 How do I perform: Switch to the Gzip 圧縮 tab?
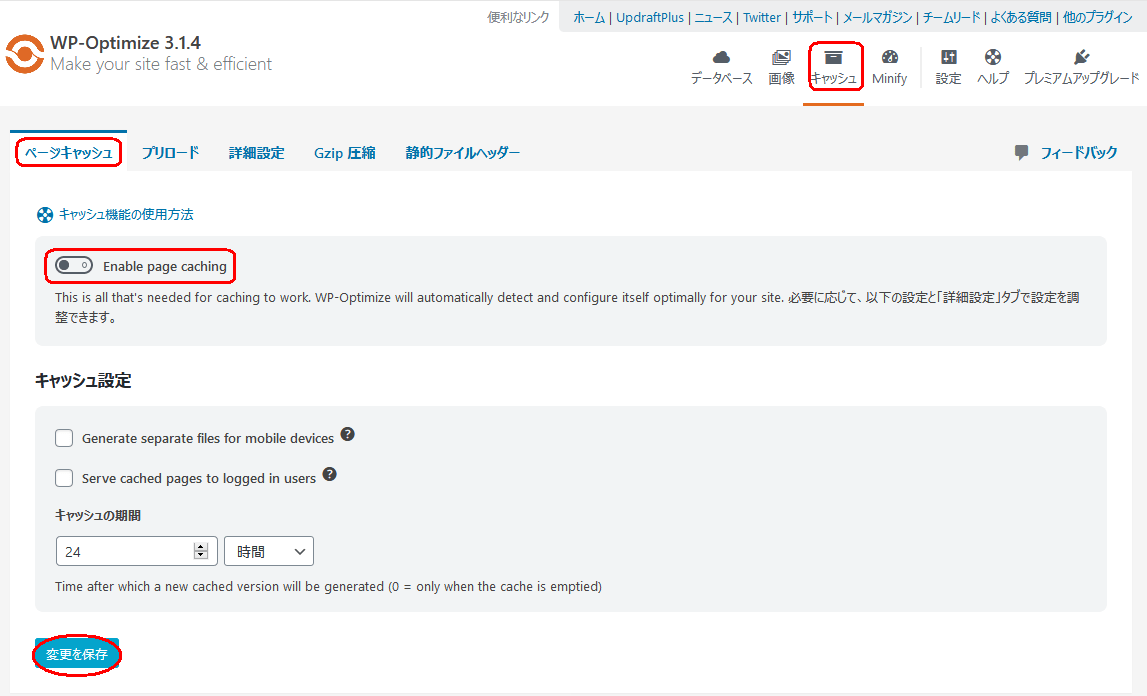[345, 152]
